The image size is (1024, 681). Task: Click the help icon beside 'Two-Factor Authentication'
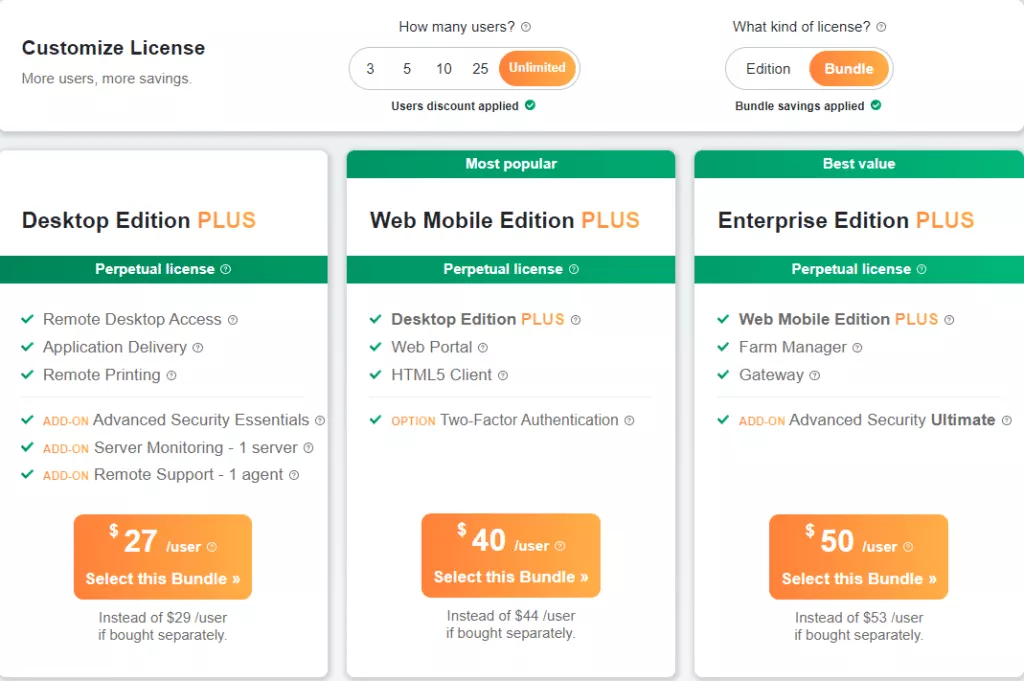click(630, 420)
